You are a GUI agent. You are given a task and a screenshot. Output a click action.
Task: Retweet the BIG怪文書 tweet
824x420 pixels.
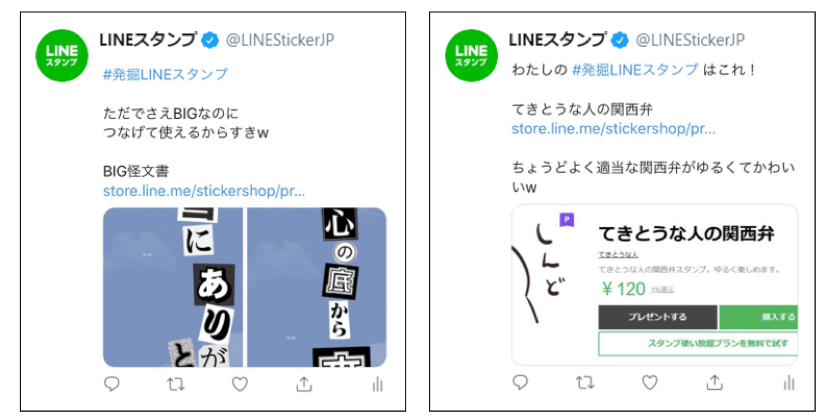[176, 384]
